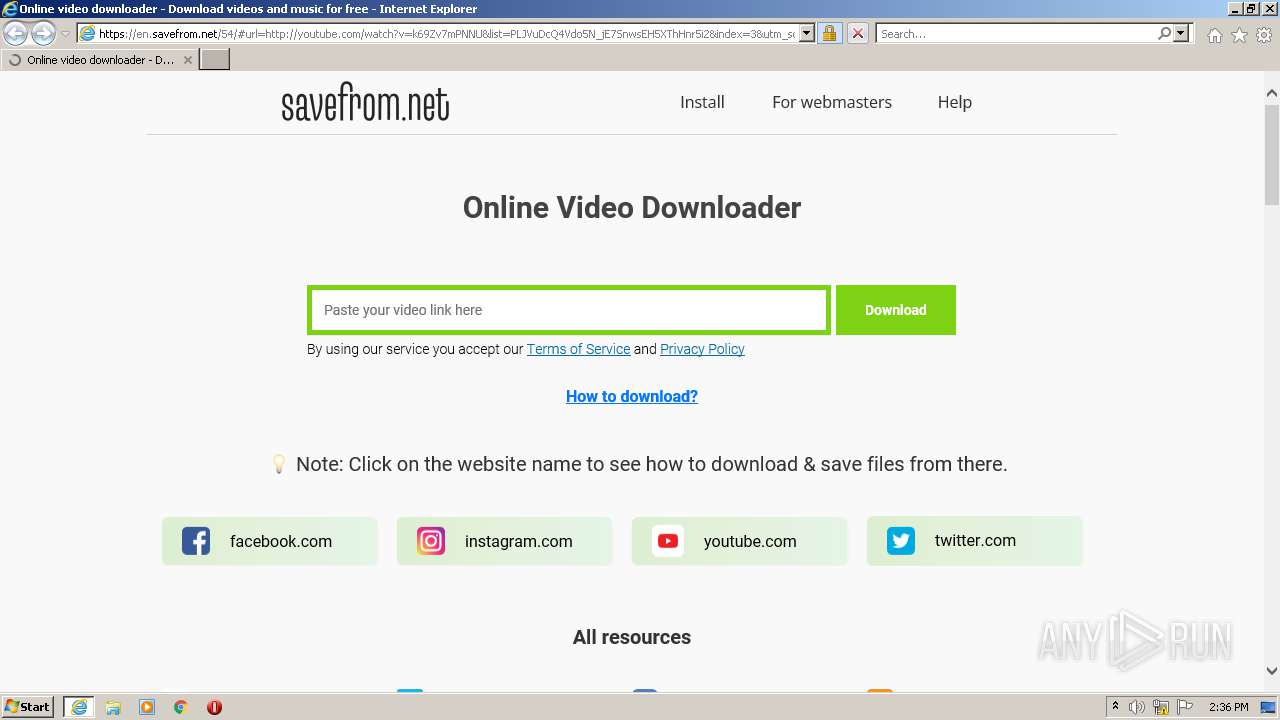The image size is (1280, 720).
Task: Open the Tools gear icon
Action: pos(1264,35)
